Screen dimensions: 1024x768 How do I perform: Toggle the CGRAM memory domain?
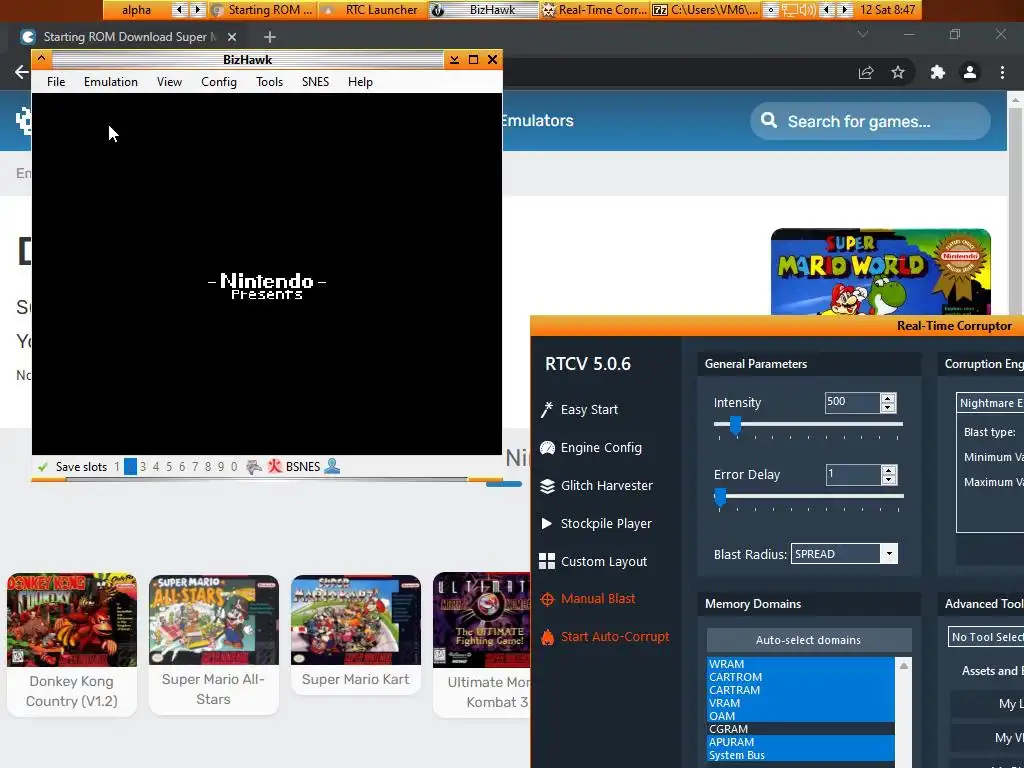pos(801,729)
